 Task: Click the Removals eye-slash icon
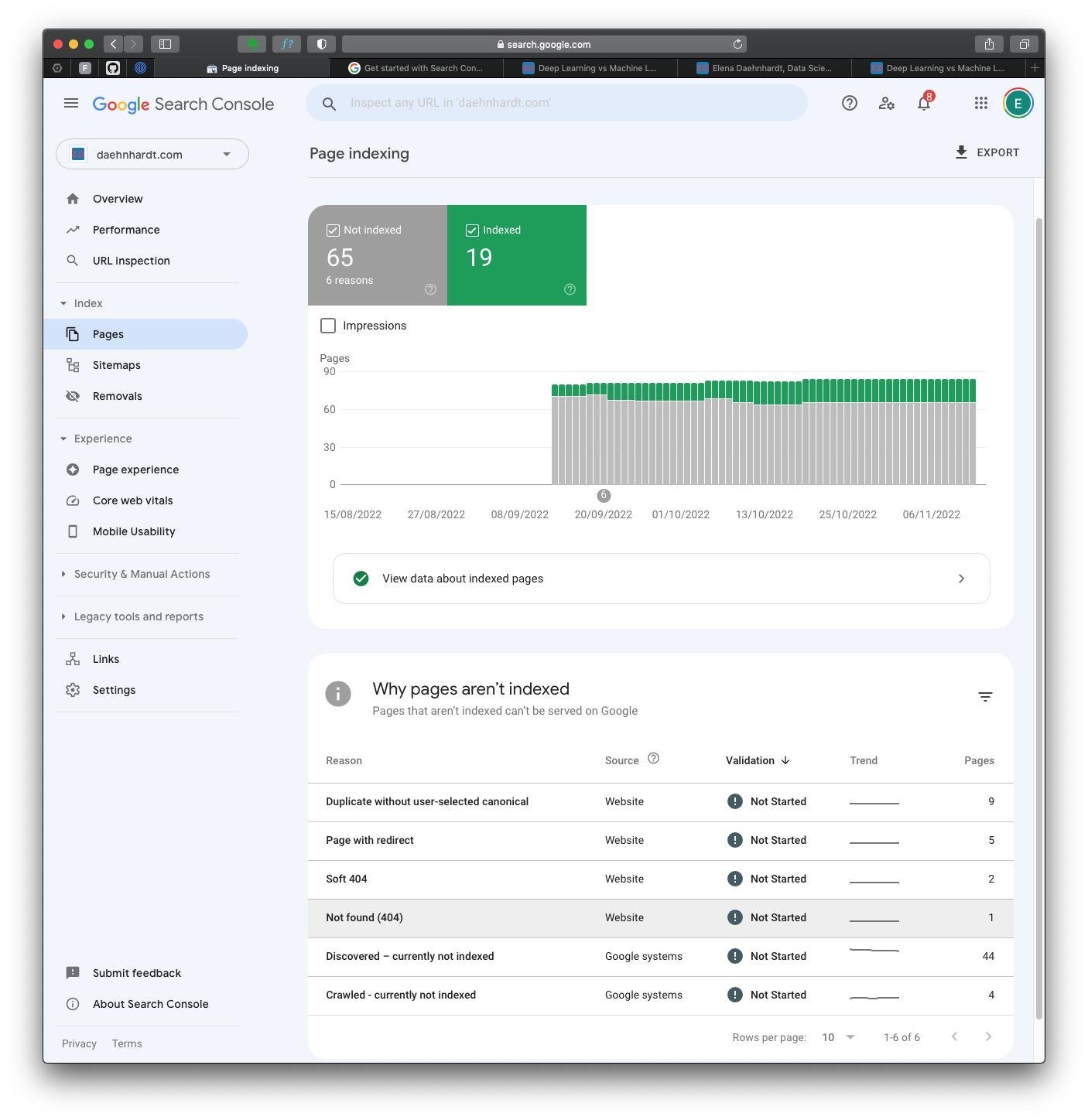coord(73,396)
